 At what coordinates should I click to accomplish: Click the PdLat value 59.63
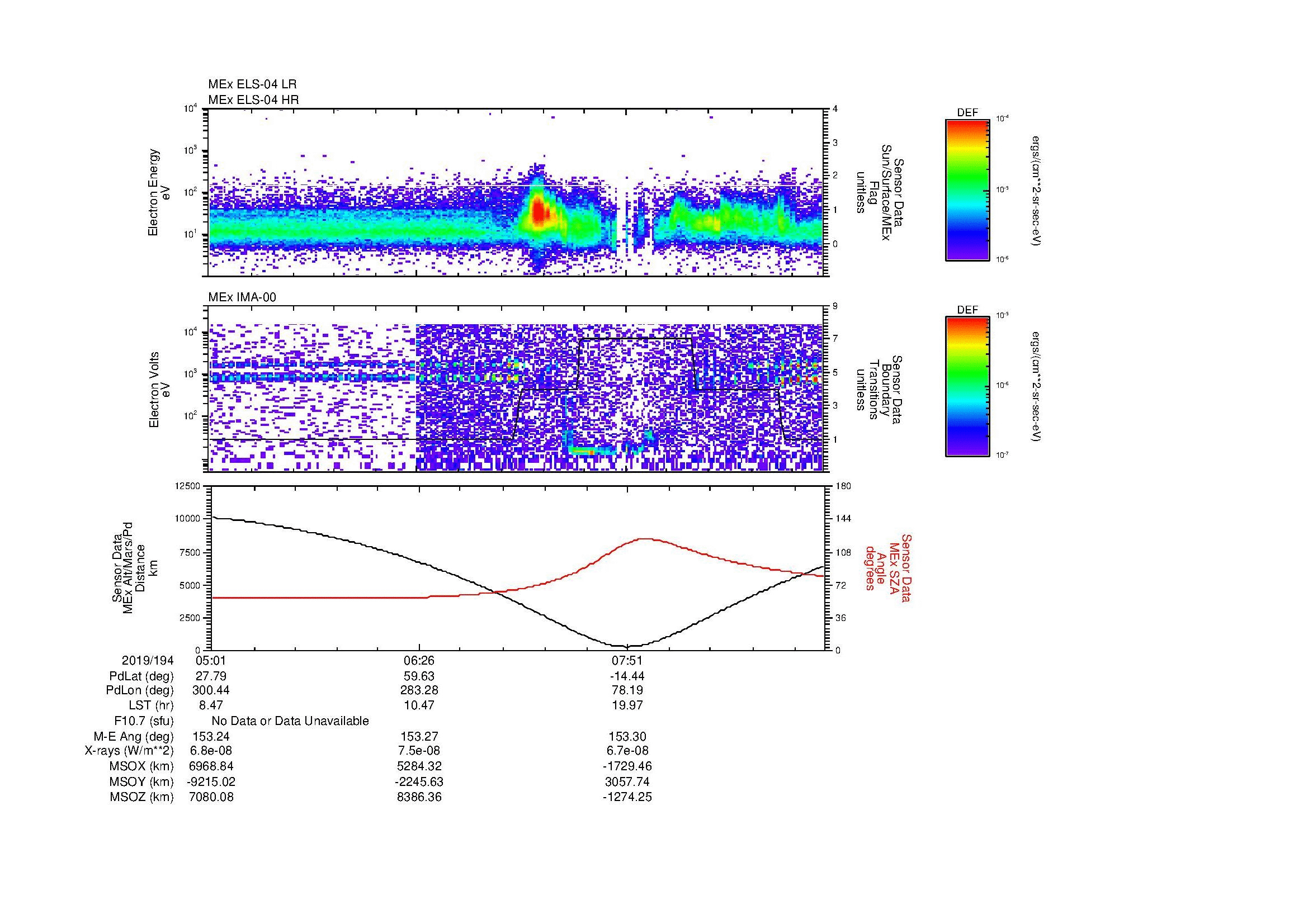(x=419, y=676)
